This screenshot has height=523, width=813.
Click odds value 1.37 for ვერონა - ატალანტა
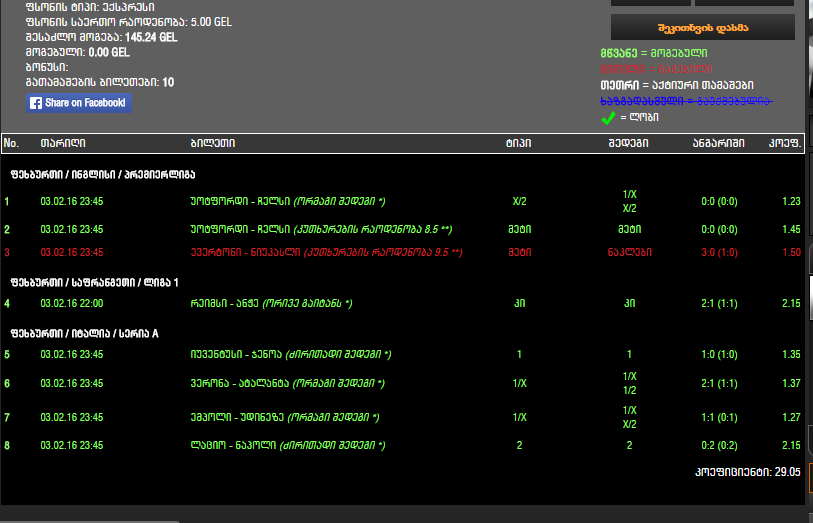(x=791, y=384)
